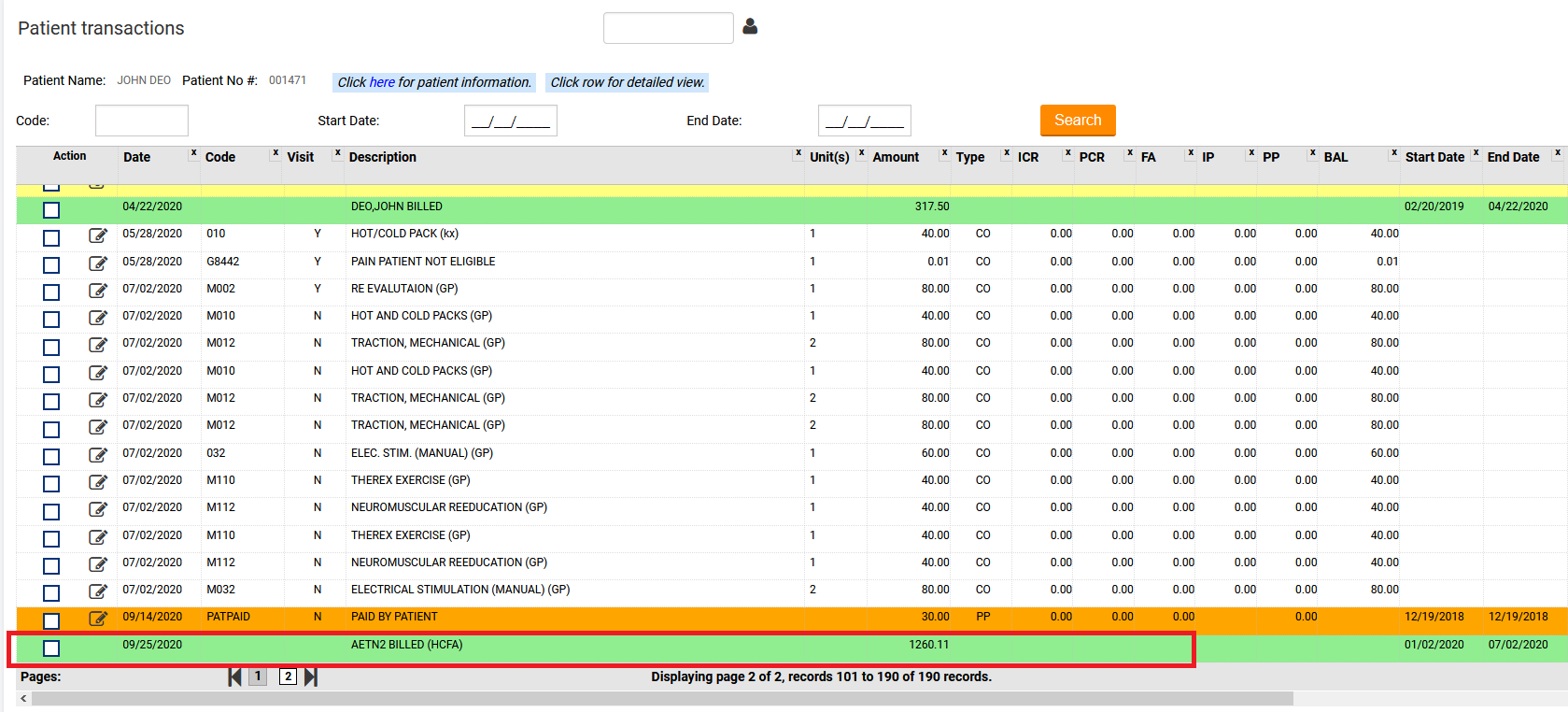1568x712 pixels.
Task: Open edit icon for PAIN PATIENT NOT ELIGIBLE
Action: [x=98, y=263]
